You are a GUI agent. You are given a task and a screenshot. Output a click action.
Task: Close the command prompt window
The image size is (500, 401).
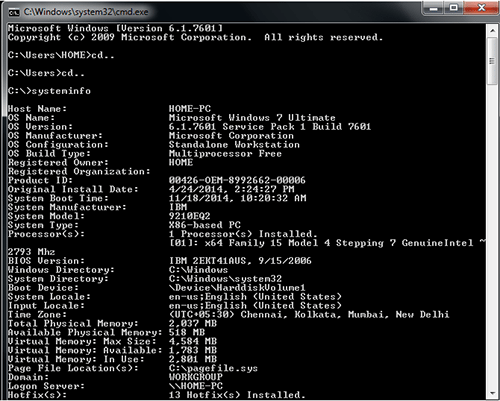tap(481, 8)
